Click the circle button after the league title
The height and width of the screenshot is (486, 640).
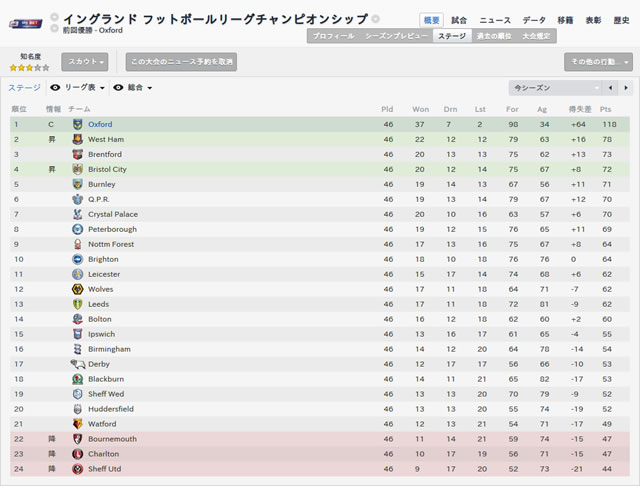coord(376,19)
